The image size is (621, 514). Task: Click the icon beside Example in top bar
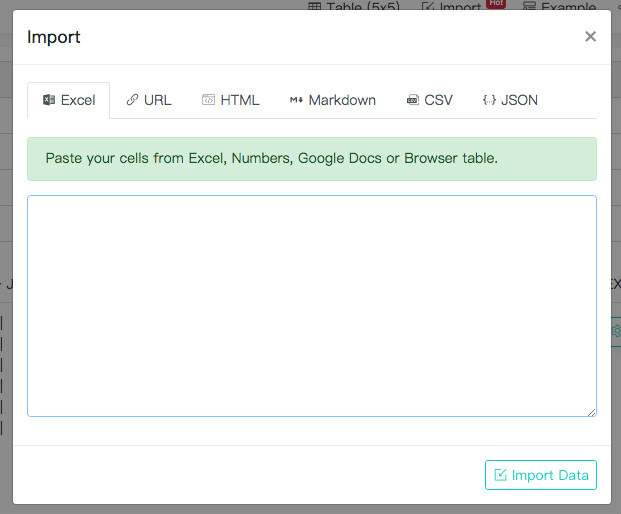(x=529, y=7)
